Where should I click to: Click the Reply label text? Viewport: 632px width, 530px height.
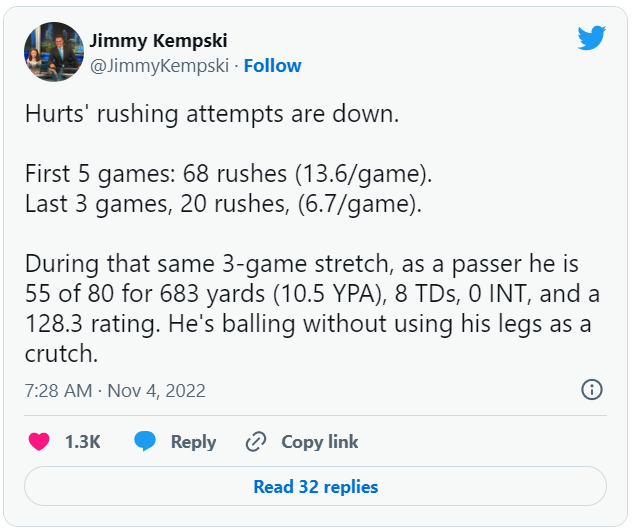(x=193, y=441)
